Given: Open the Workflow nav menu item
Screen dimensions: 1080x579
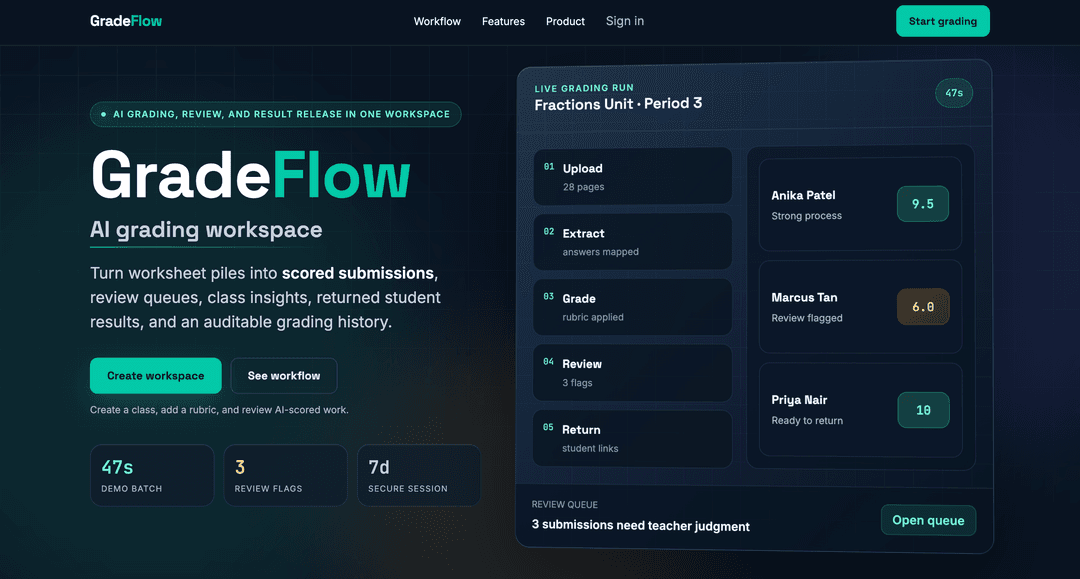Looking at the screenshot, I should coord(437,21).
